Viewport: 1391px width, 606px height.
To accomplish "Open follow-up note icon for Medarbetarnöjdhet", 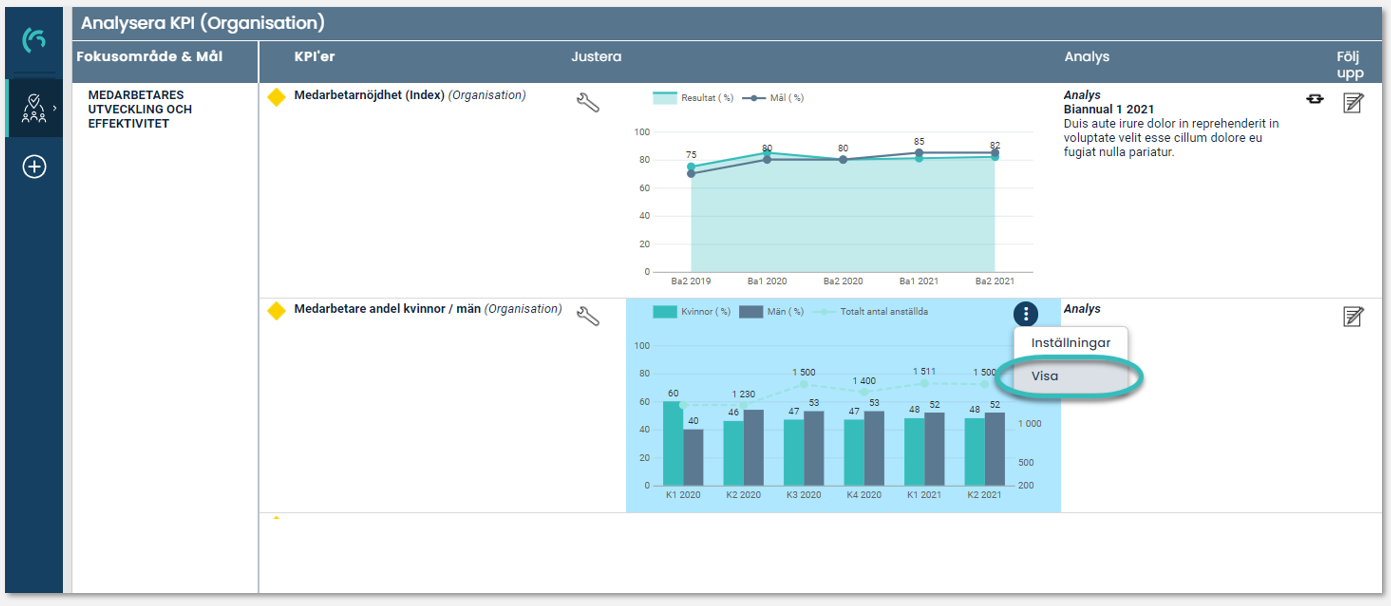I will coord(1353,102).
